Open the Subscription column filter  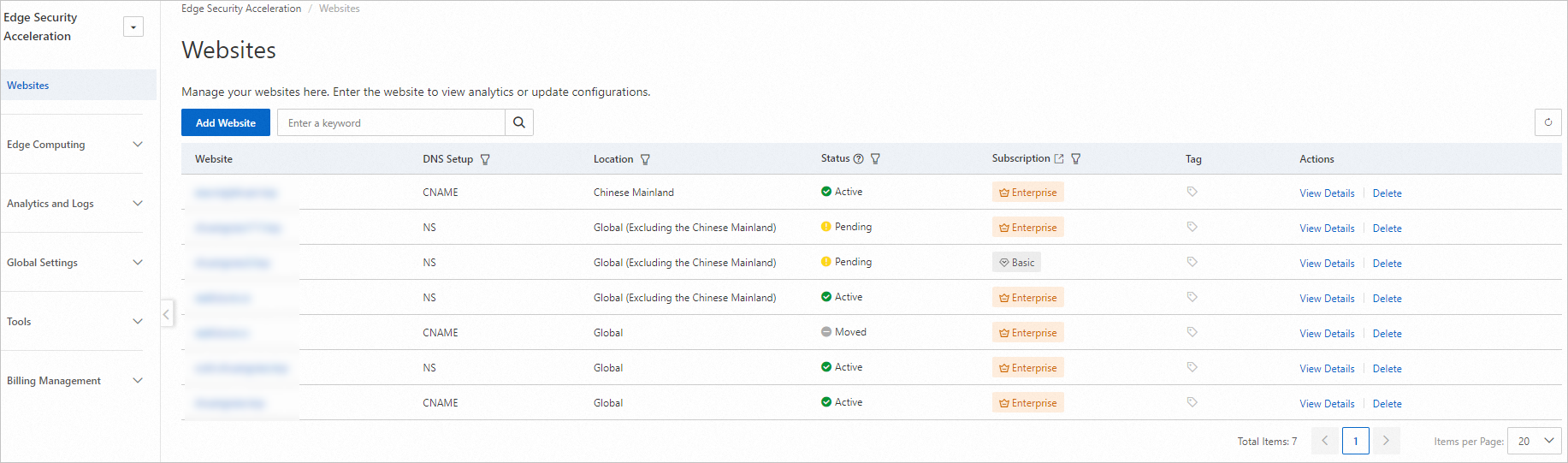(1076, 158)
